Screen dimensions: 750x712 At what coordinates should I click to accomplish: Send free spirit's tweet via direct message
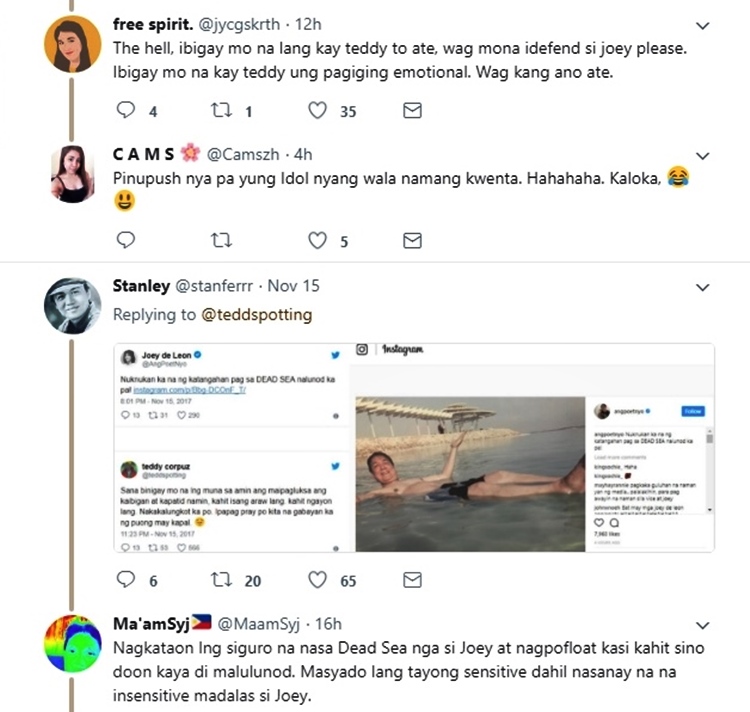pyautogui.click(x=412, y=111)
